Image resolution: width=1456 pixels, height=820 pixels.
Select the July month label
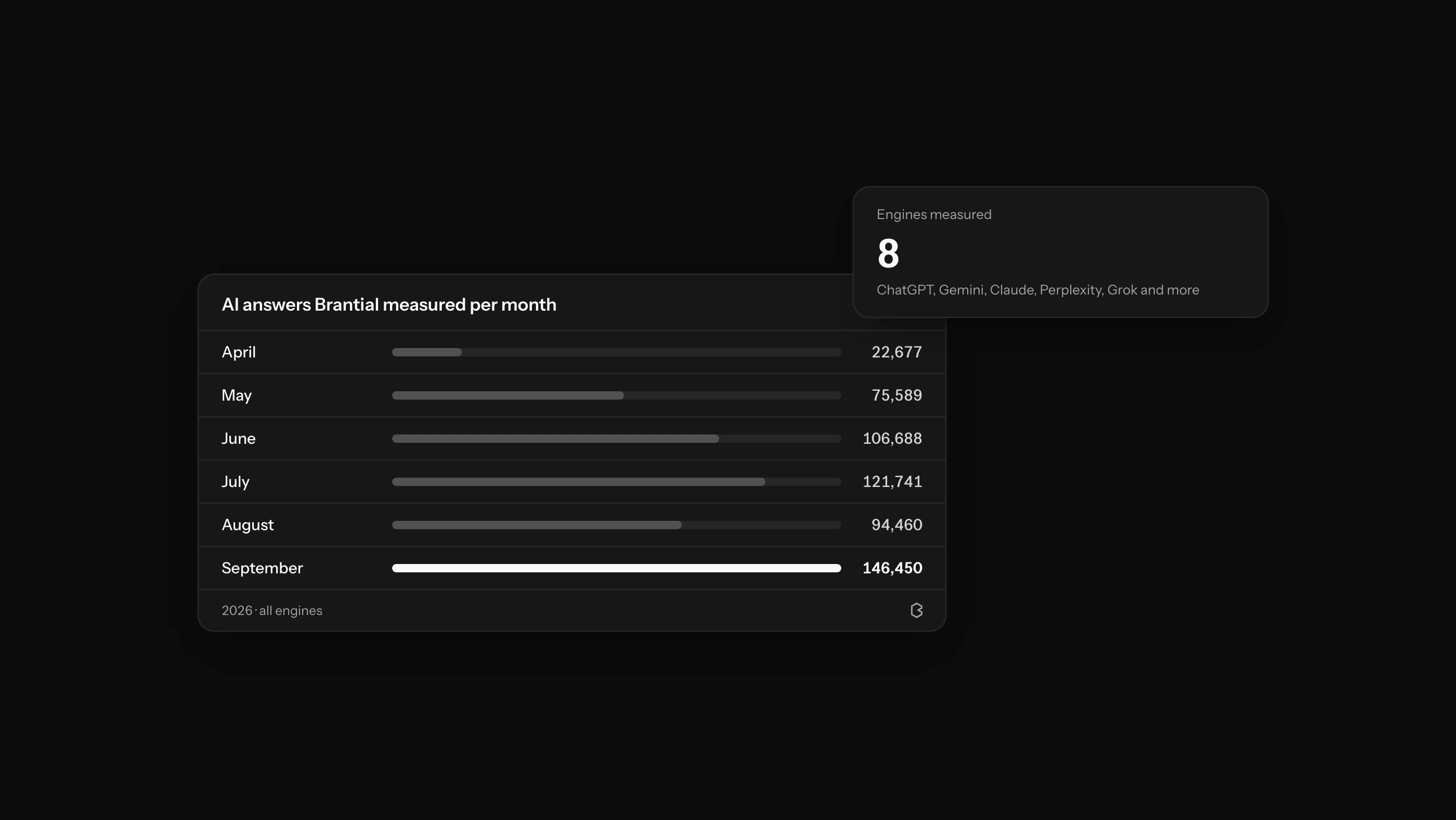click(x=235, y=482)
